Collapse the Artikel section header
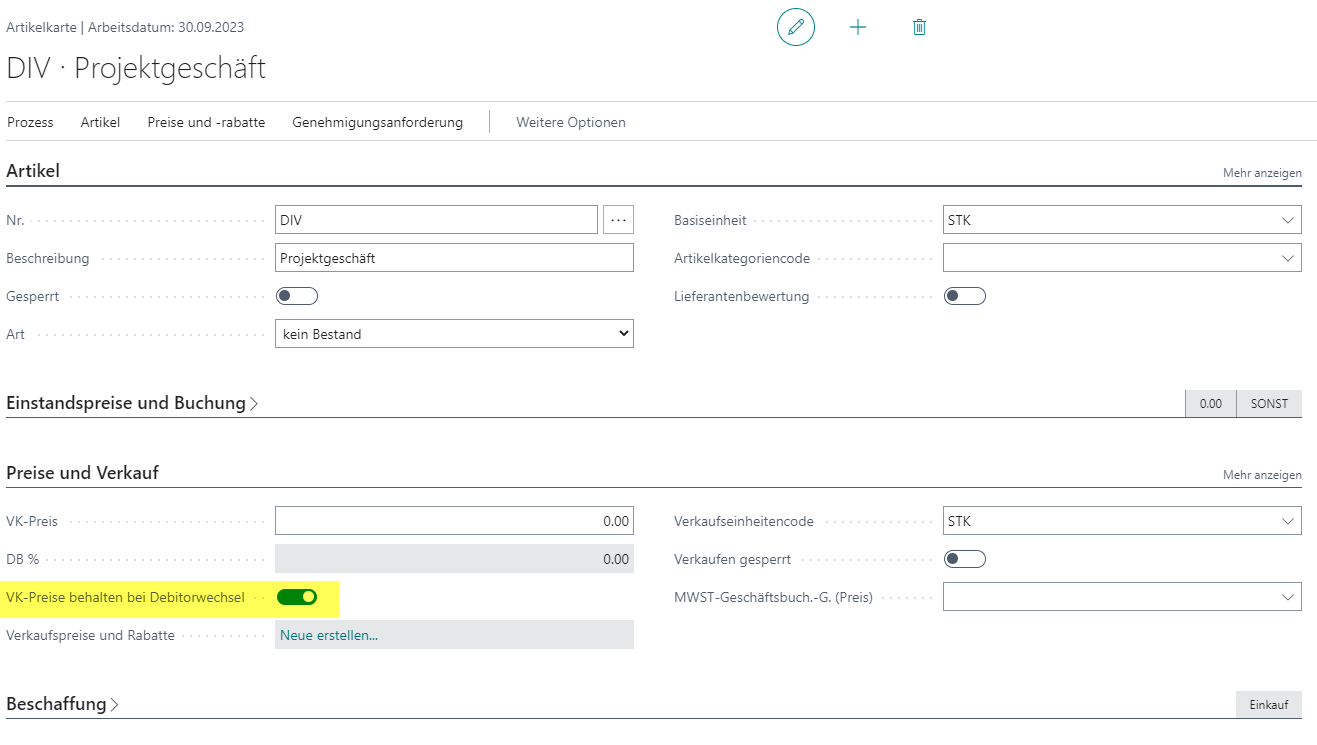1317x745 pixels. click(33, 171)
